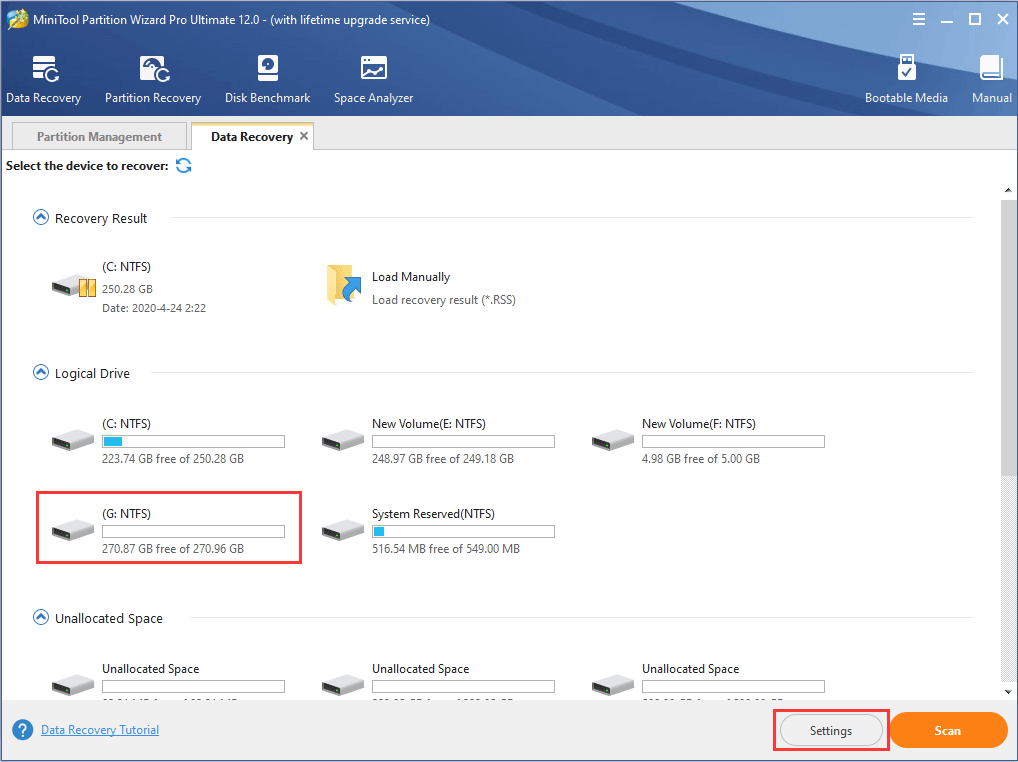
Task: Select the Data Recovery tab
Action: [x=252, y=136]
